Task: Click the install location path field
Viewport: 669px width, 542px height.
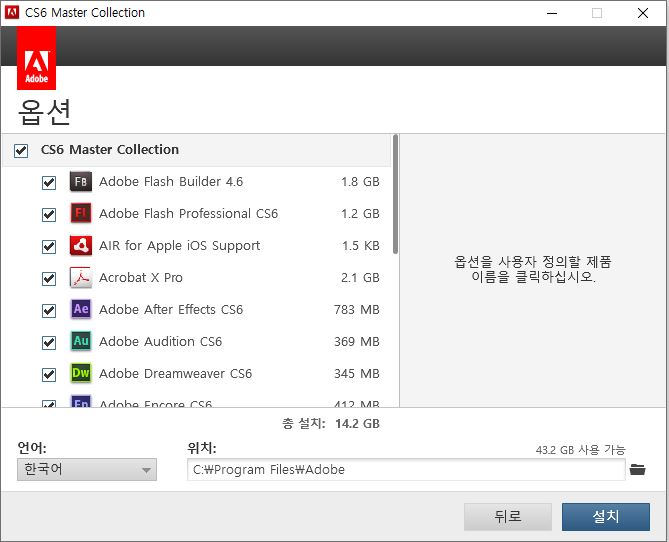Action: coord(406,469)
